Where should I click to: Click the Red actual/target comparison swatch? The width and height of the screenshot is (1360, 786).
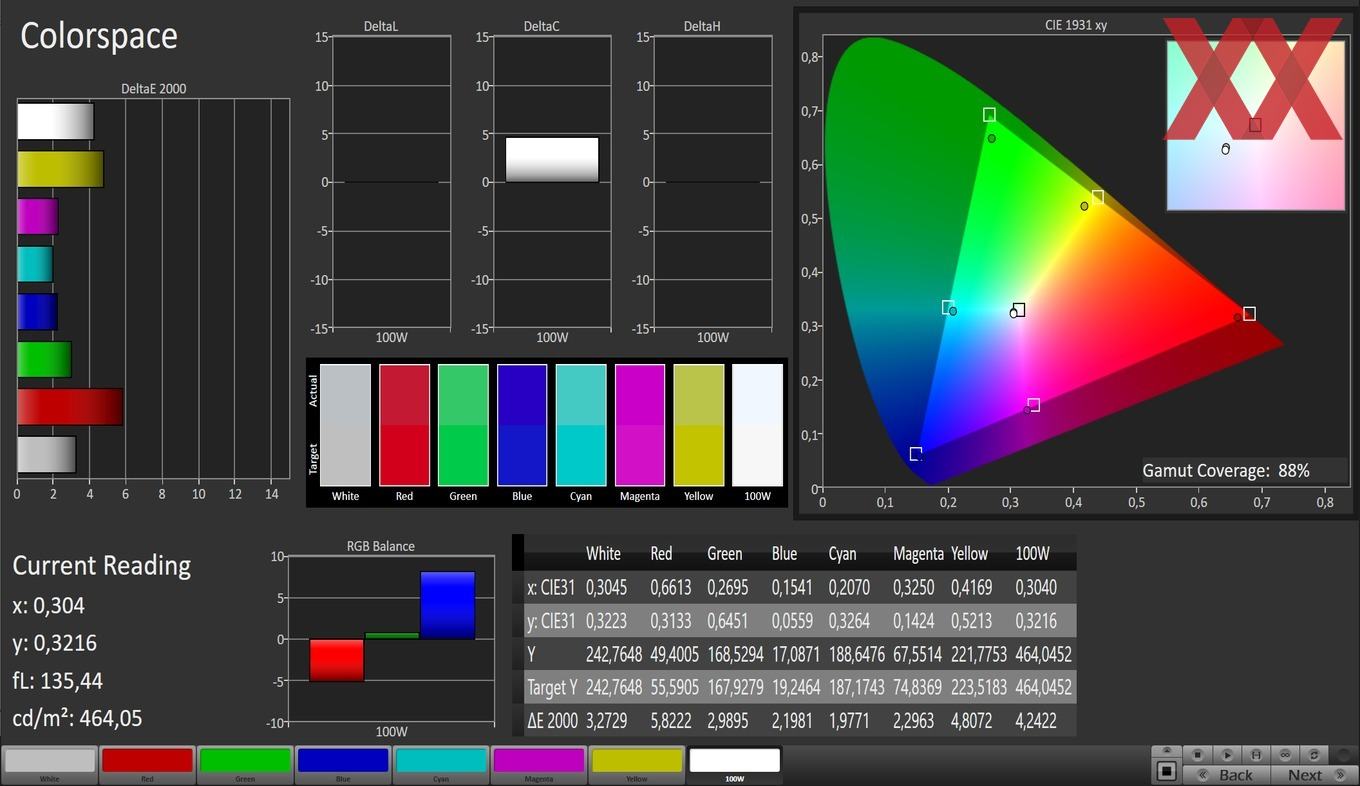(404, 425)
